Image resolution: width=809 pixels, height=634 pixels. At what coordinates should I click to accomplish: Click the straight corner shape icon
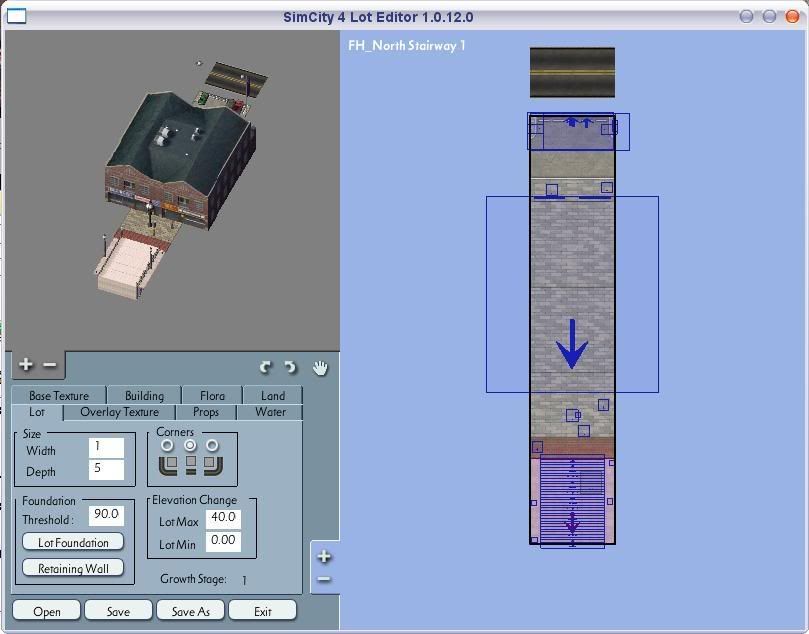[191, 465]
